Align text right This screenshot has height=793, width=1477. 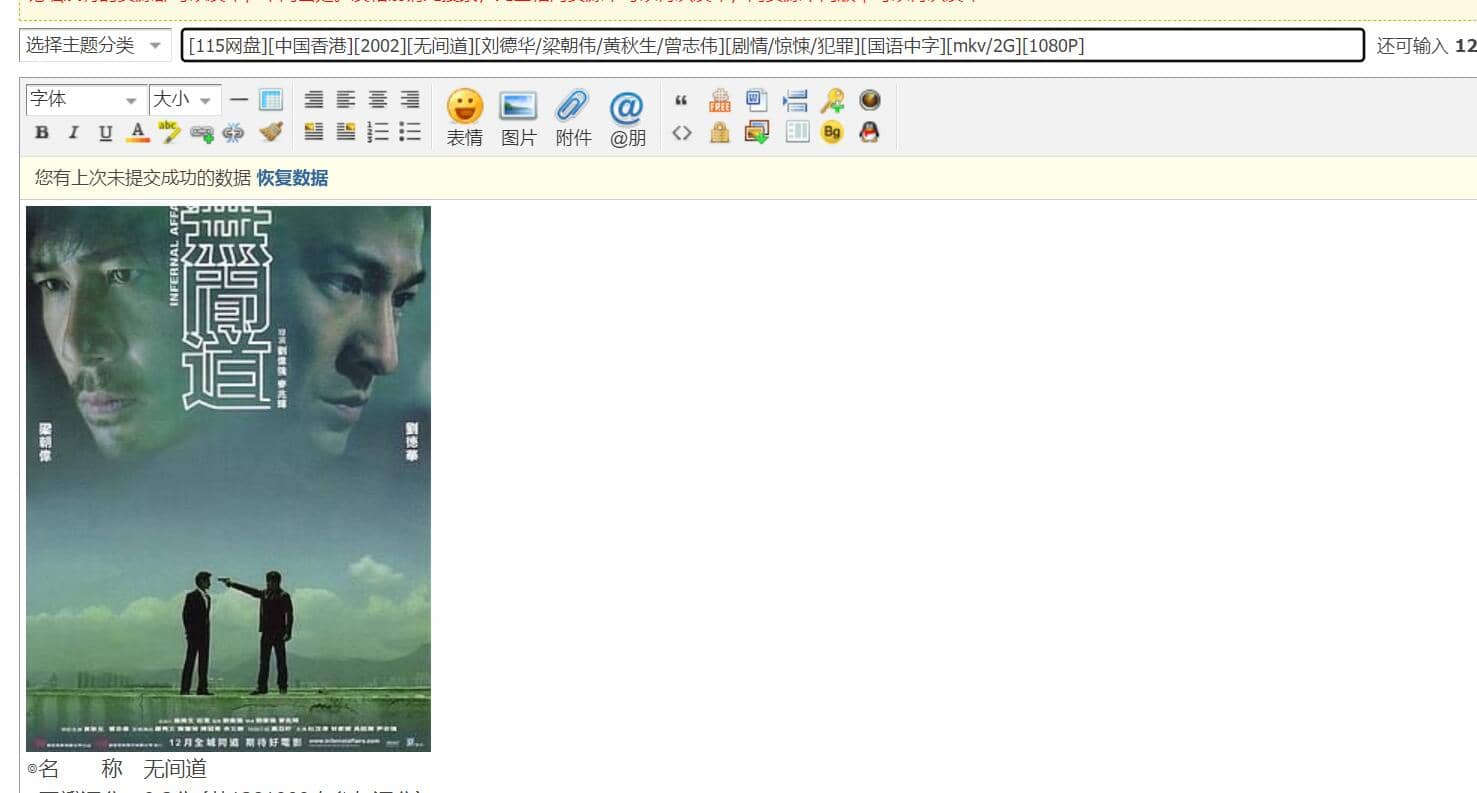point(410,100)
